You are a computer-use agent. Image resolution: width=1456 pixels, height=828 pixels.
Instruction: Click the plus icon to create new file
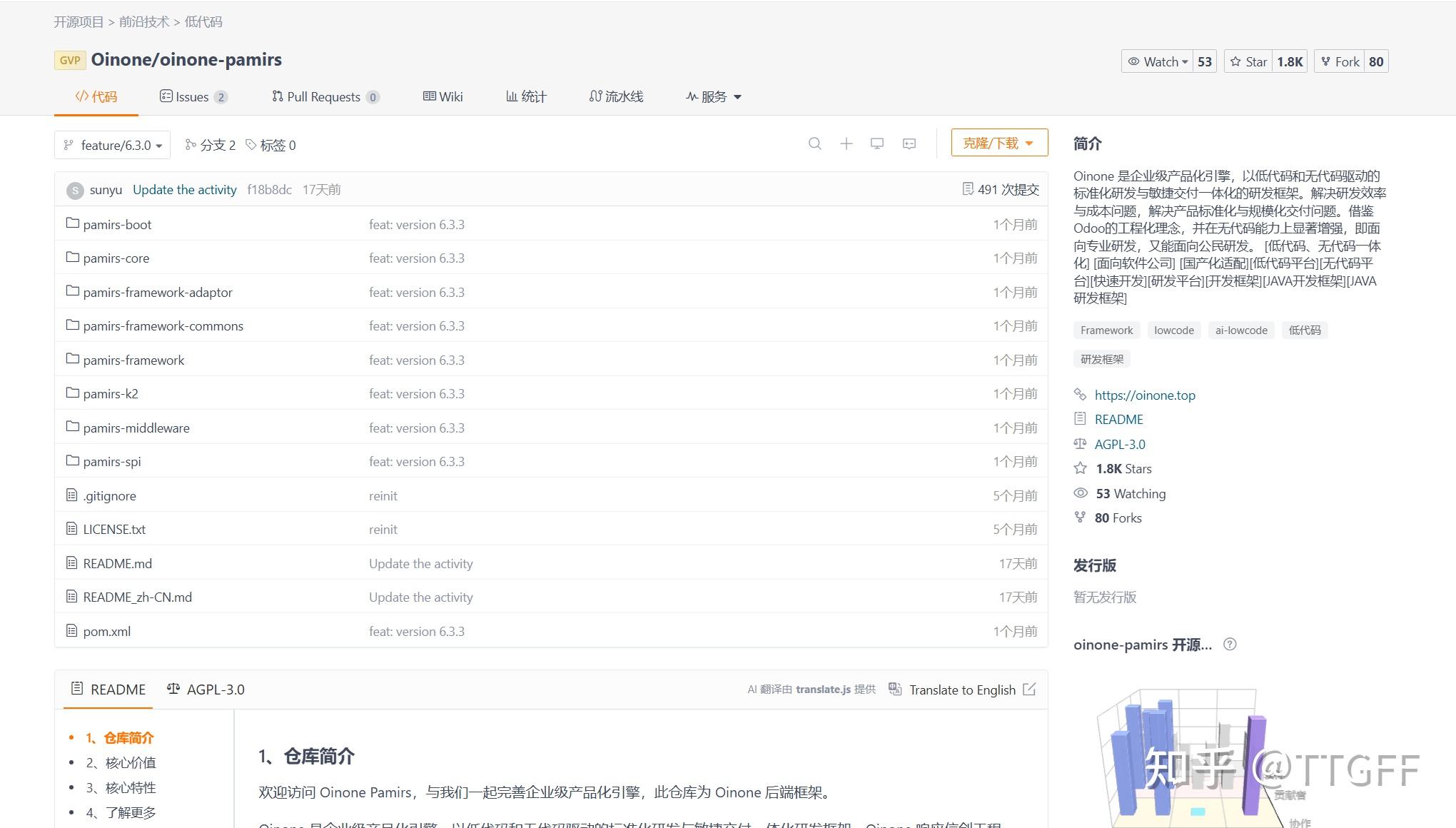846,143
